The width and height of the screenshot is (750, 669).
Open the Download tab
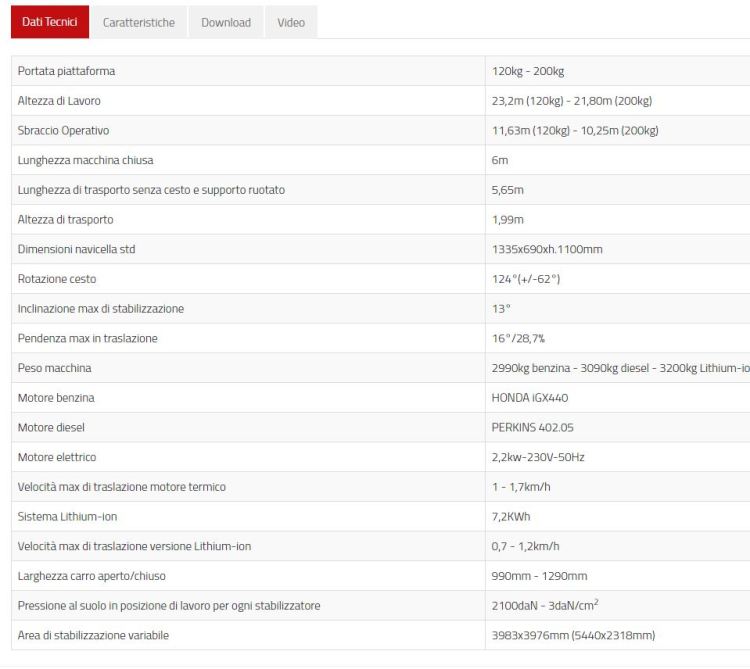pos(226,22)
